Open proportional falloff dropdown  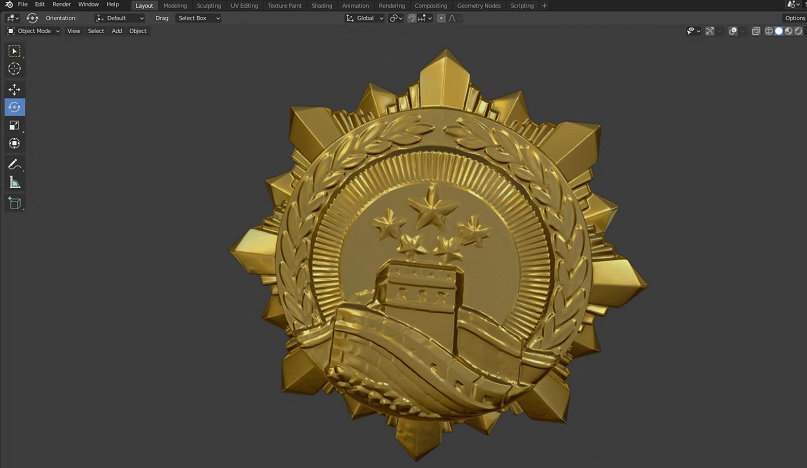coord(454,18)
